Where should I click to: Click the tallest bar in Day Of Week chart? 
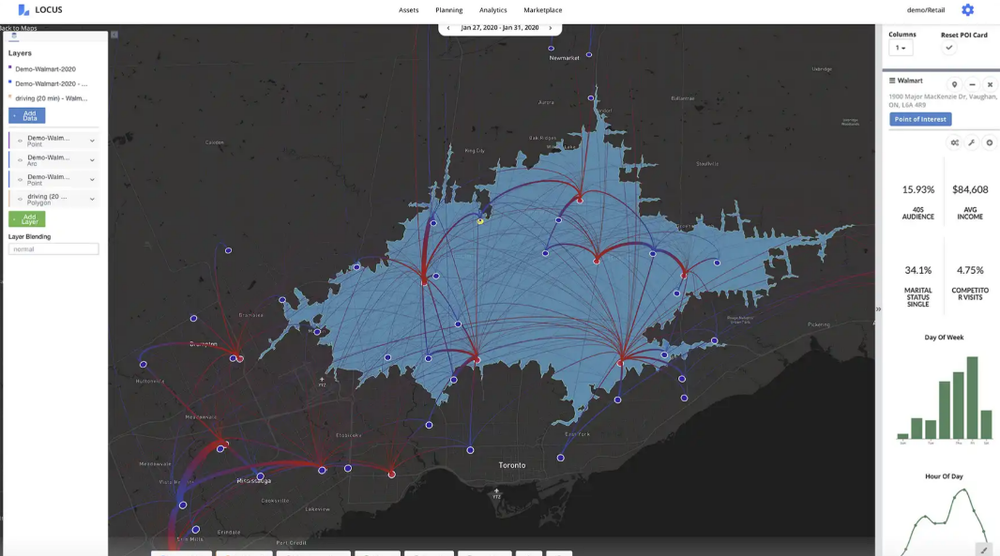pos(972,398)
